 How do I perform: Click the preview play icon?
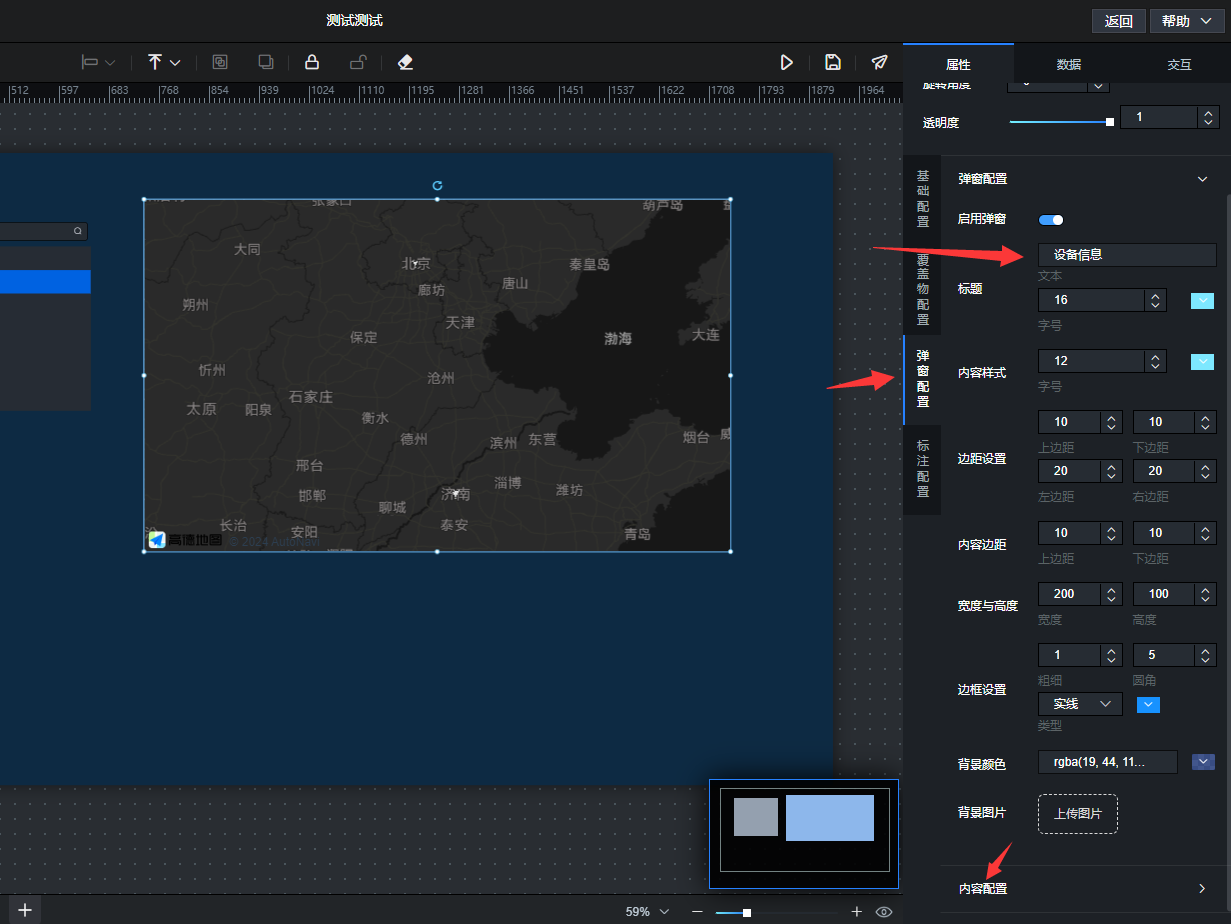[787, 62]
